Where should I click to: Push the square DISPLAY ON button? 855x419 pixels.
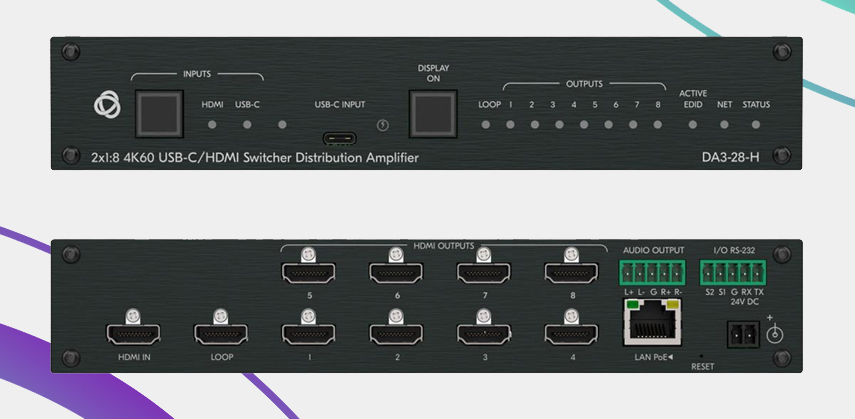(433, 114)
